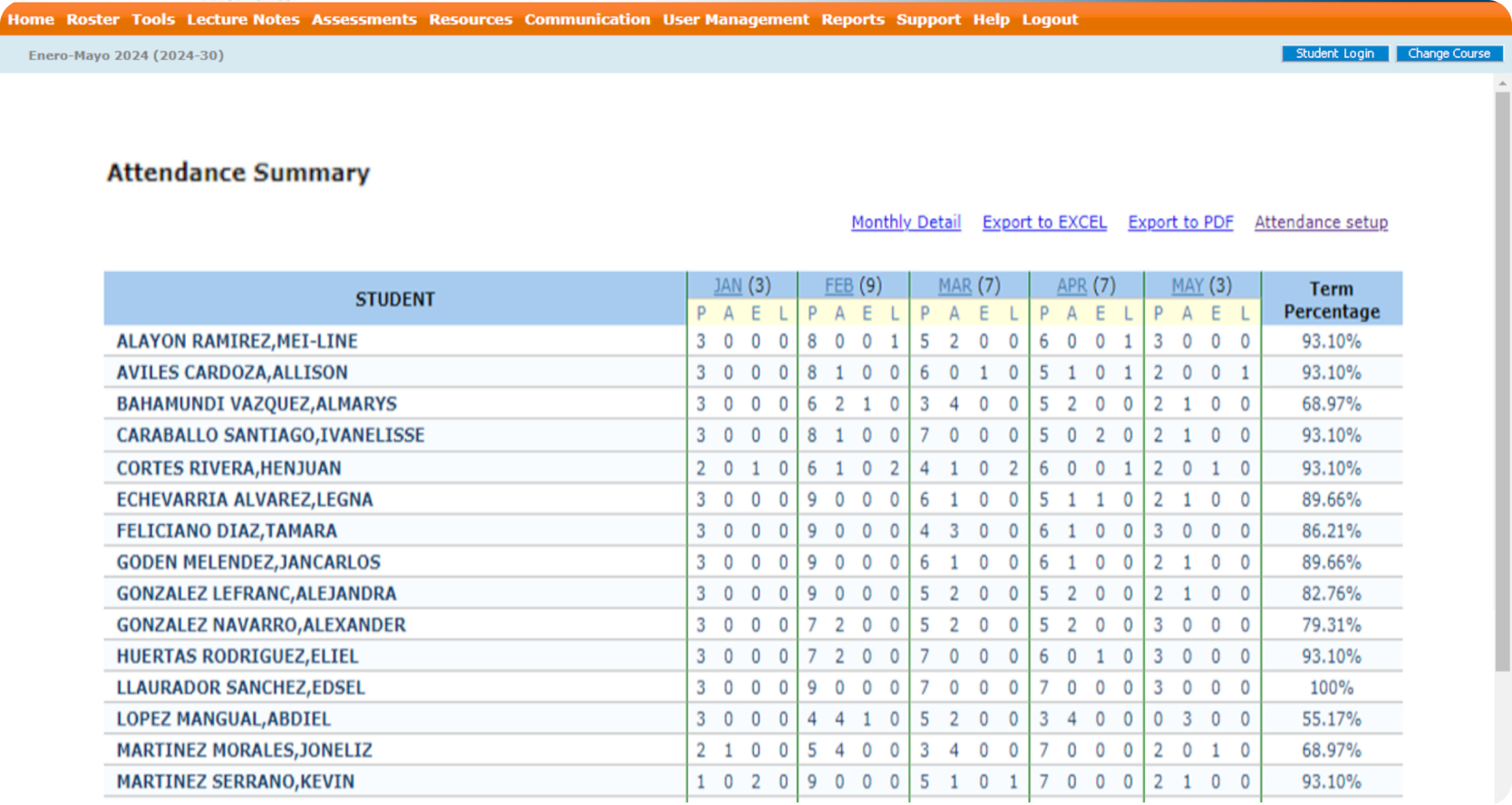Open the Home menu
1512x805 pixels.
pos(31,19)
